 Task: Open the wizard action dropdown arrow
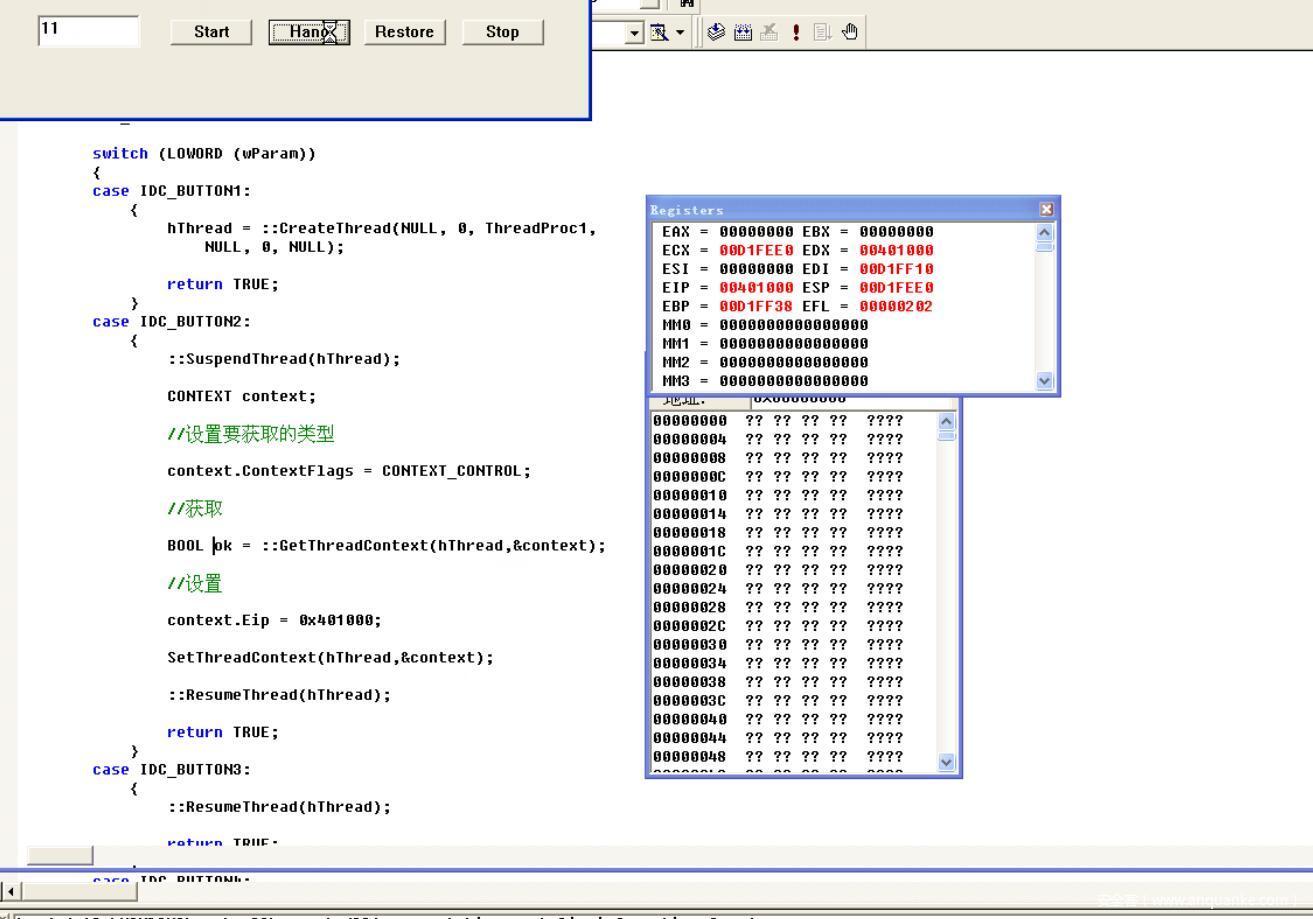678,31
